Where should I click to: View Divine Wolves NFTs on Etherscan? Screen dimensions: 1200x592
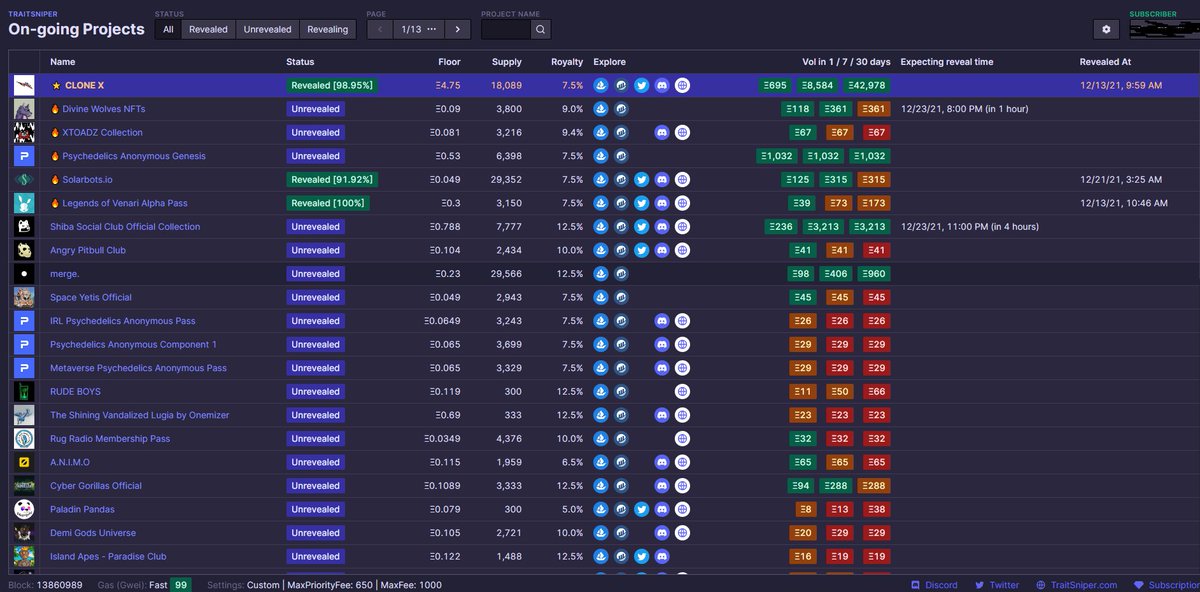(620, 108)
